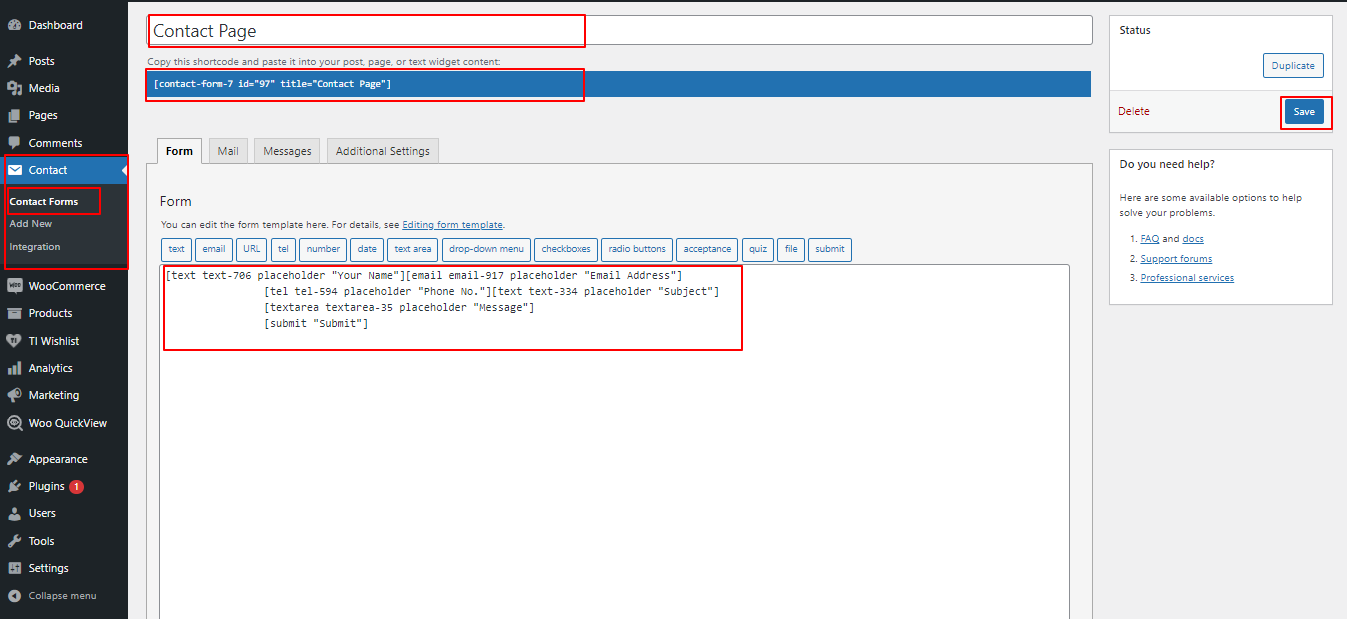
Task: Open the WooCommerce icon in sidebar
Action: 14,286
